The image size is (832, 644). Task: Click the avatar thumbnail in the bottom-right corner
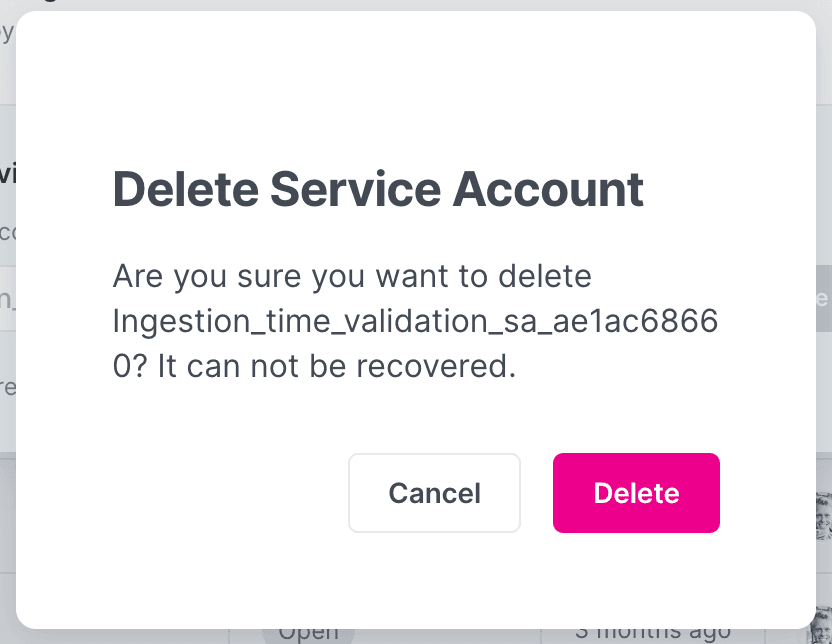pos(824,627)
